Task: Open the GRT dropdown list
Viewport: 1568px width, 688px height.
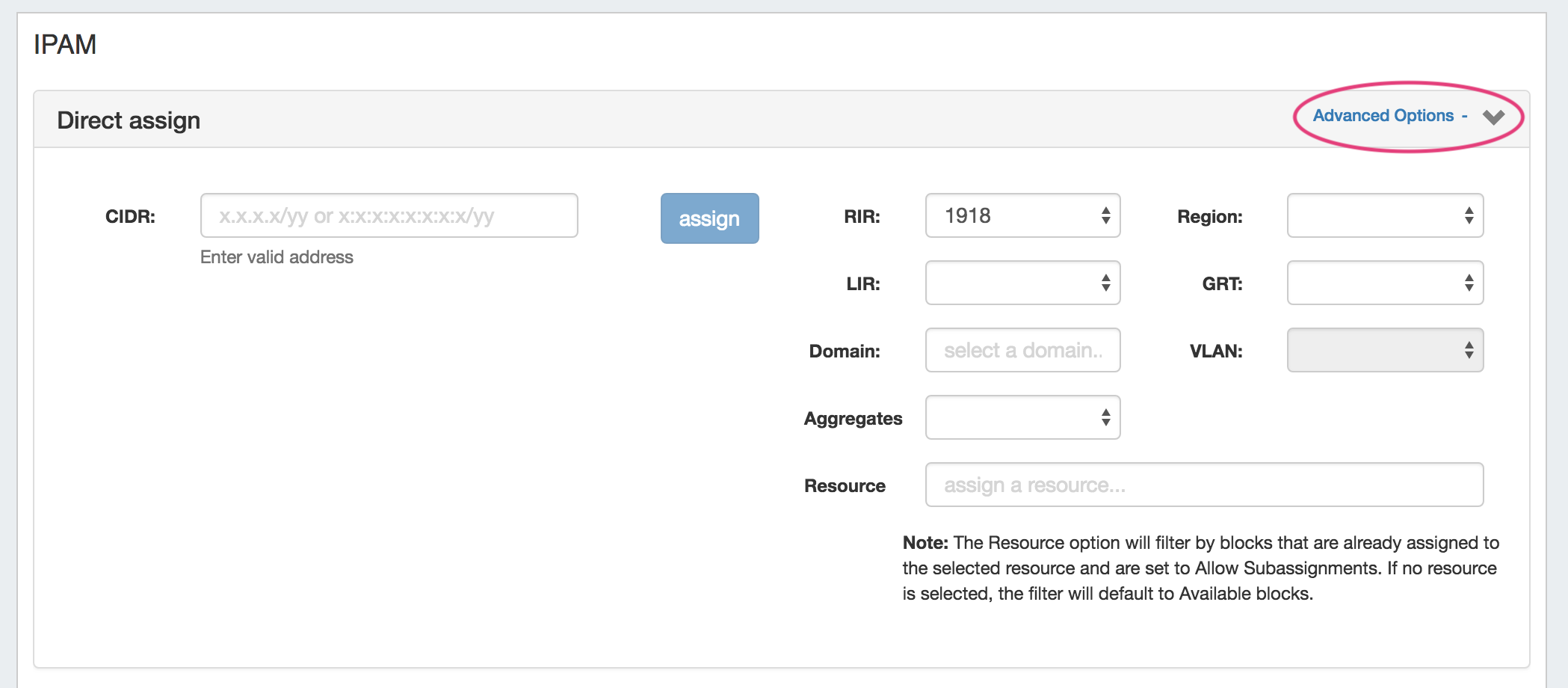Action: coord(1384,283)
